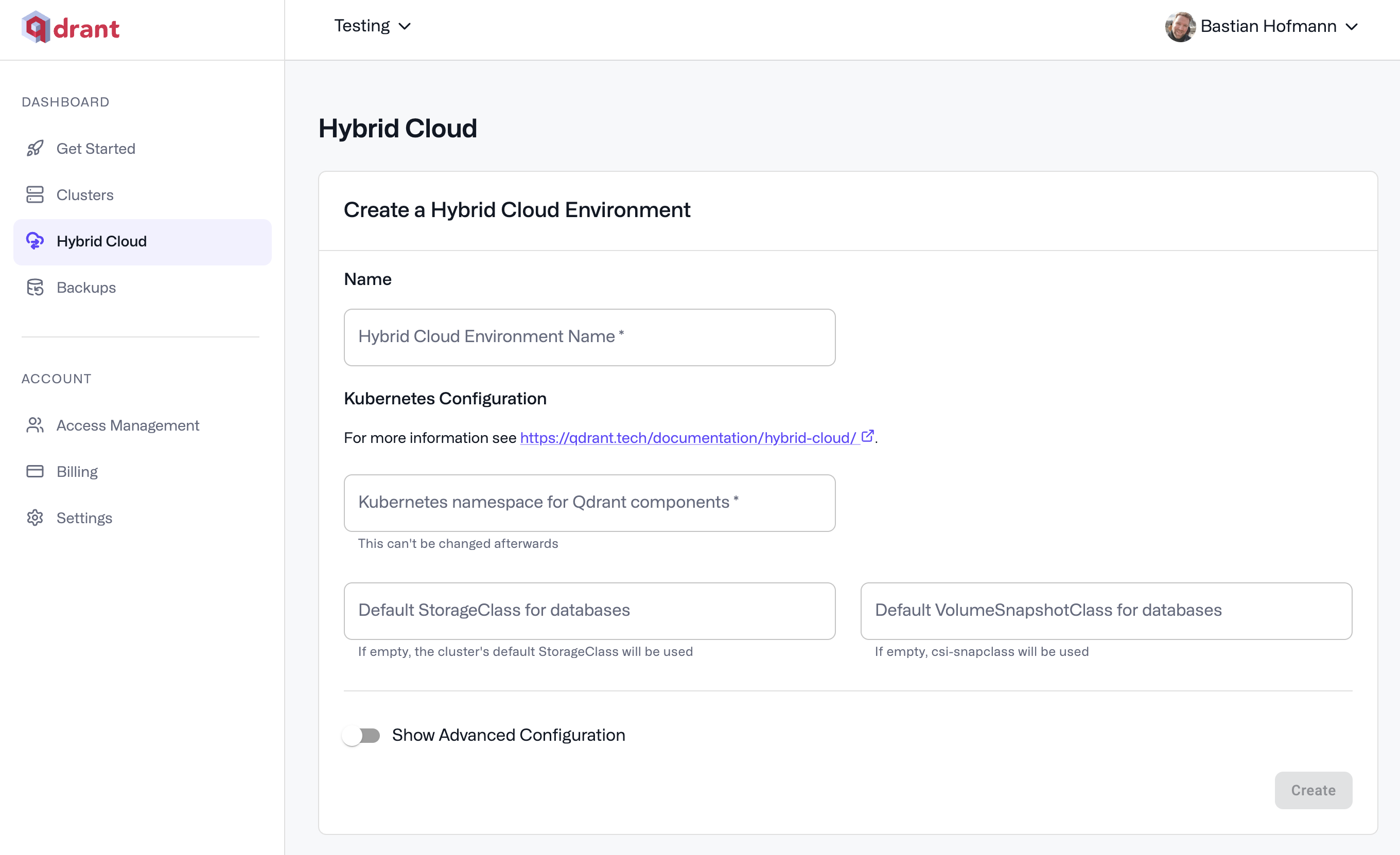Image resolution: width=1400 pixels, height=855 pixels.
Task: Click the Default StorageClass for databases field
Action: 589,611
